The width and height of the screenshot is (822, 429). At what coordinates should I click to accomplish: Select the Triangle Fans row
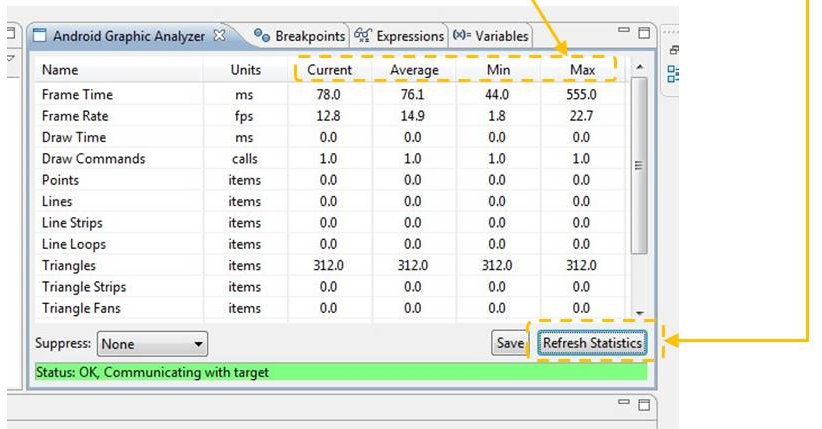(x=330, y=308)
